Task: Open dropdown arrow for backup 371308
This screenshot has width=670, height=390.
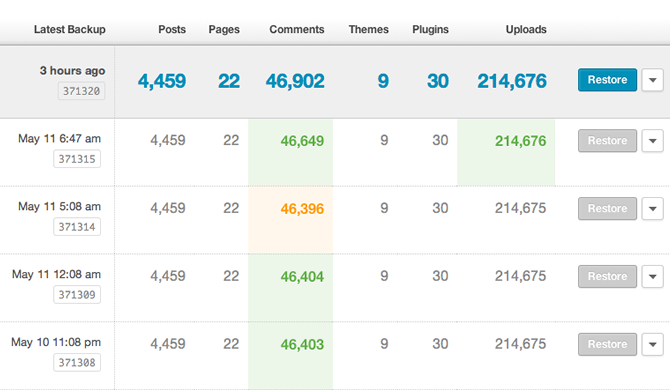Action: pyautogui.click(x=652, y=344)
